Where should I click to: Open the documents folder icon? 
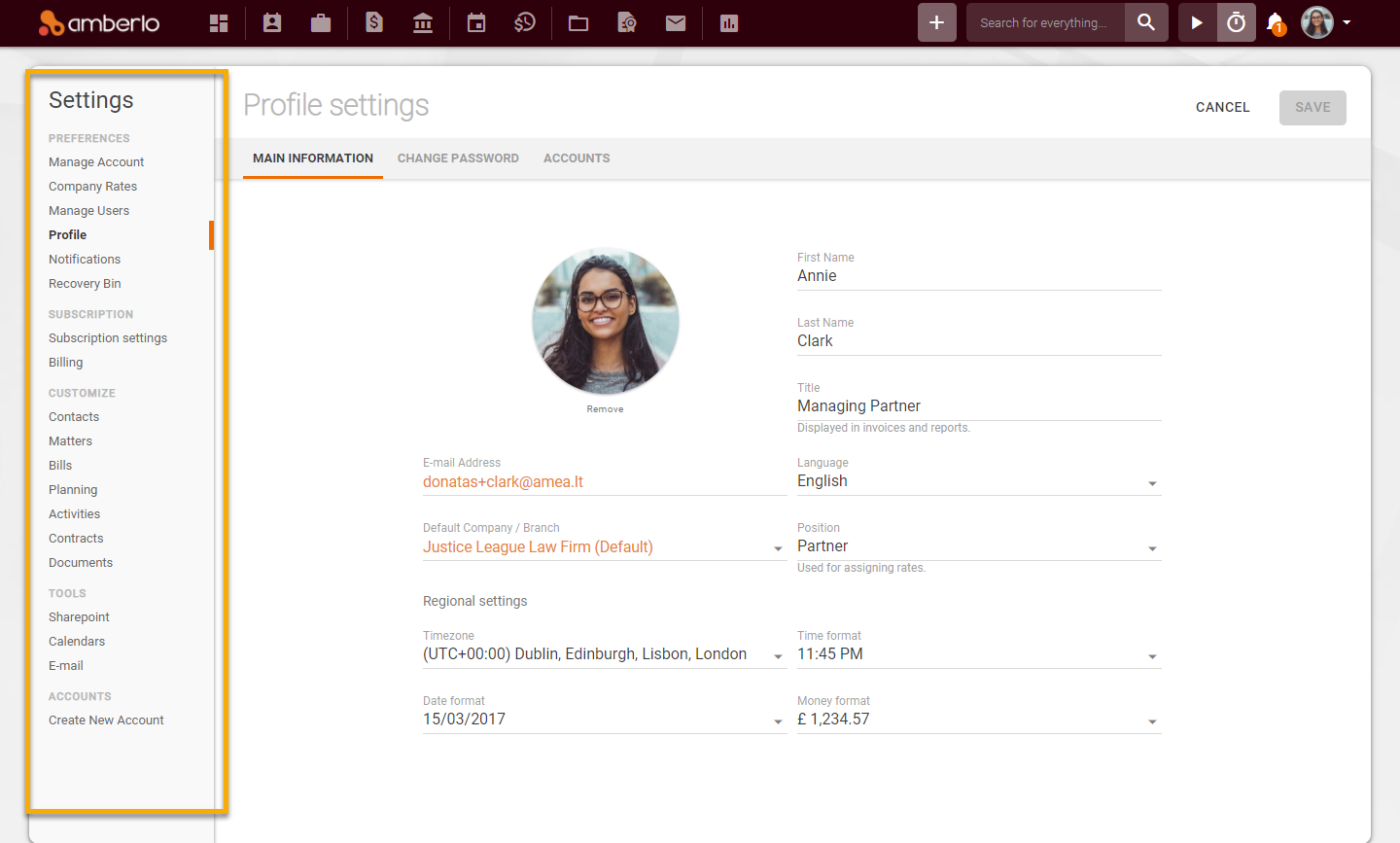coord(578,22)
